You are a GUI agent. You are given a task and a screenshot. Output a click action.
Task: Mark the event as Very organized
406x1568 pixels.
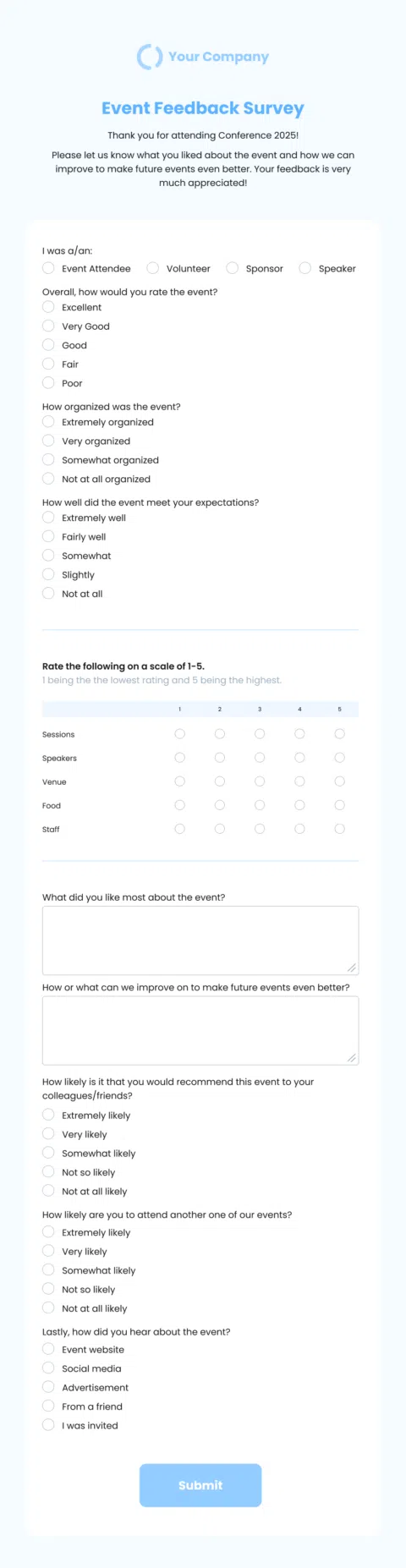(x=48, y=441)
